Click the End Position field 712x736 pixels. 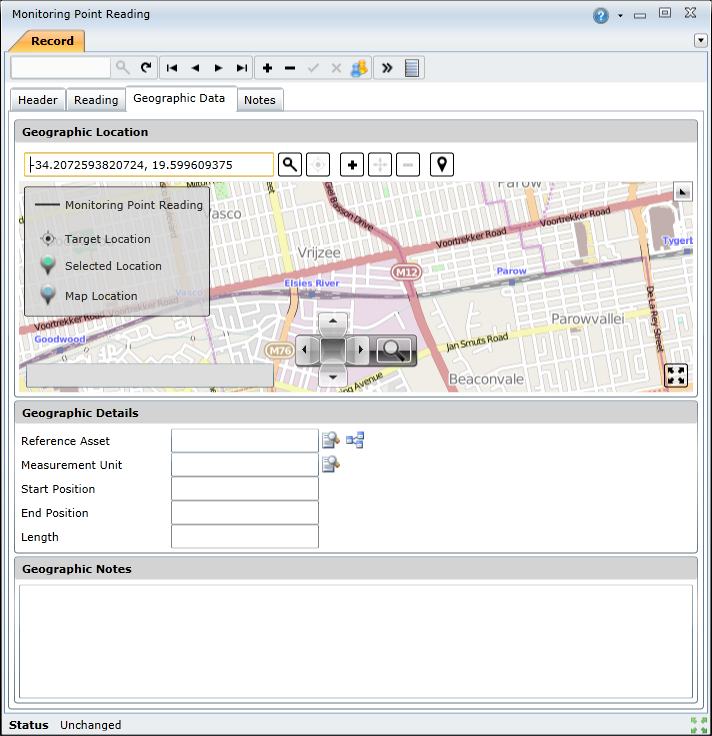click(x=245, y=513)
